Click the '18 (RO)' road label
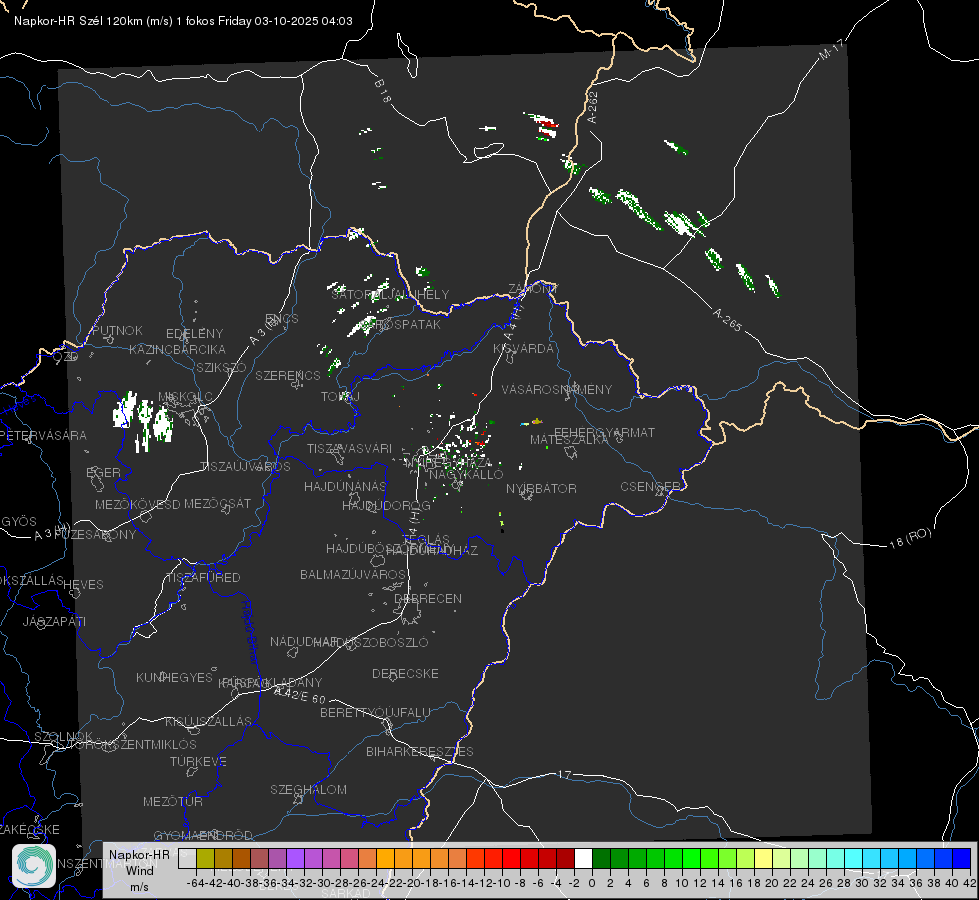The width and height of the screenshot is (979, 900). [x=910, y=538]
